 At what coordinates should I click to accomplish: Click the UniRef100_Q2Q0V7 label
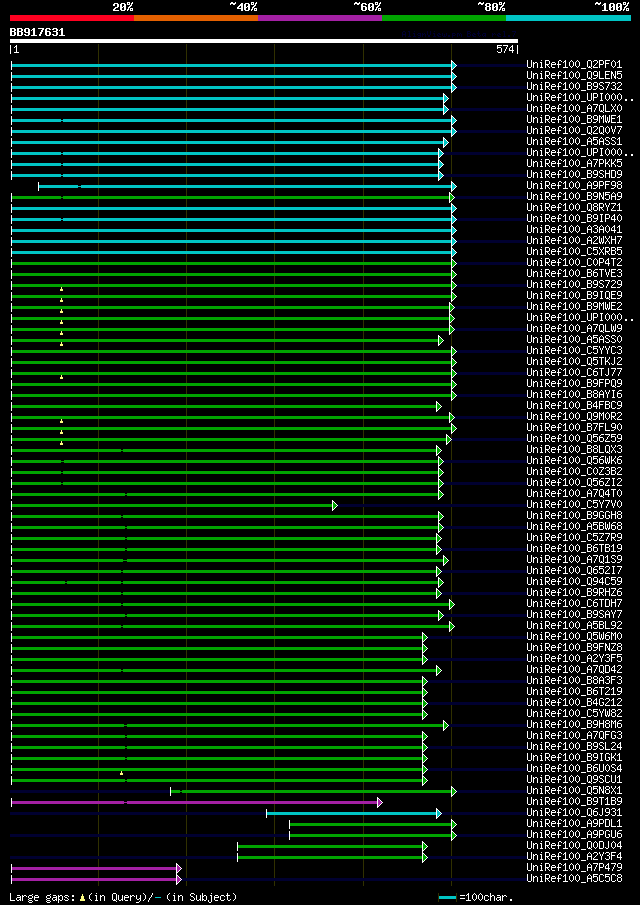click(574, 130)
